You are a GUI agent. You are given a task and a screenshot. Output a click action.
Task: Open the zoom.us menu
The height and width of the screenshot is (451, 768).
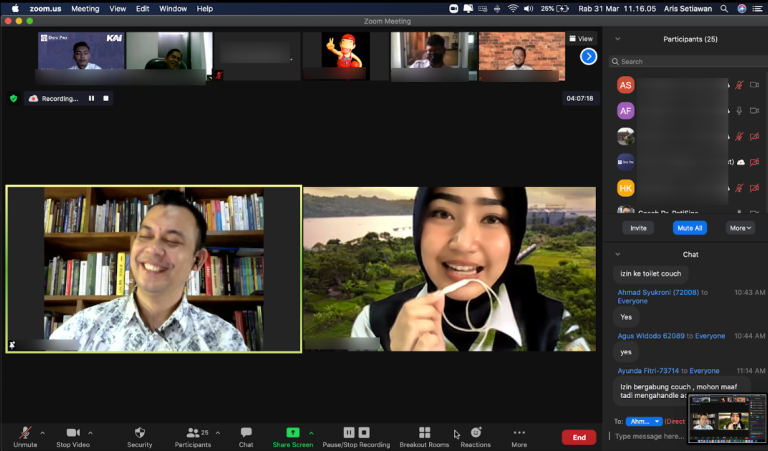pos(45,8)
